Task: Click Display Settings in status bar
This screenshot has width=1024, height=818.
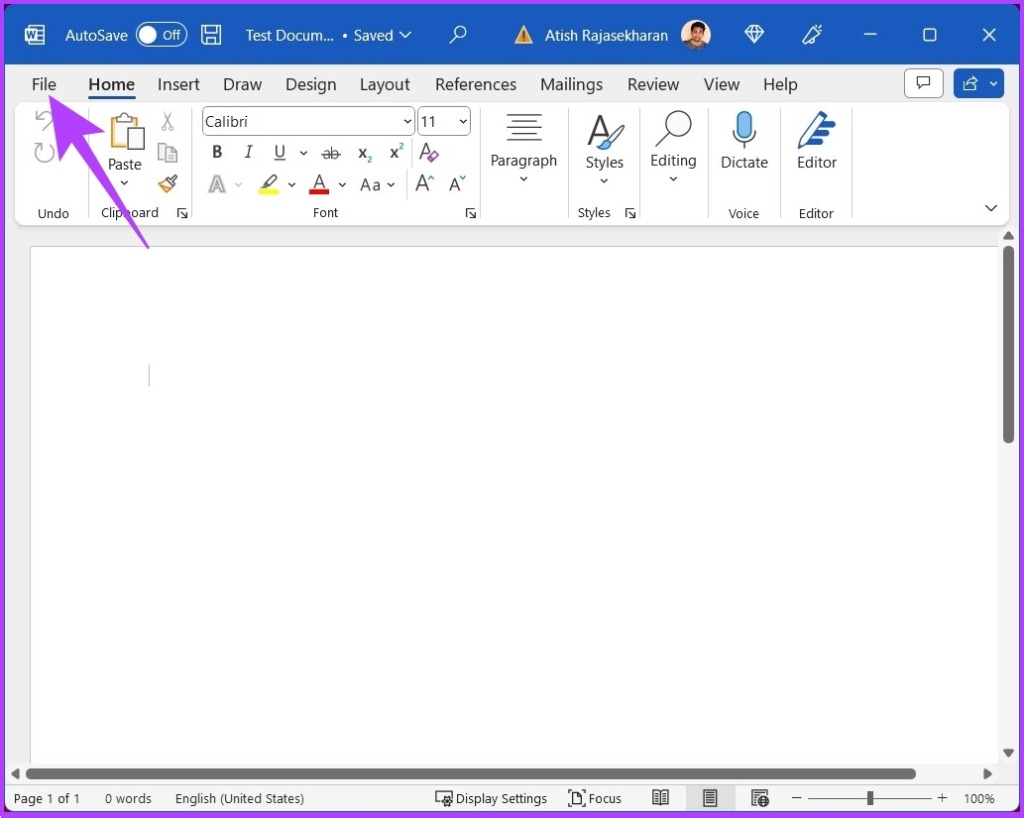Action: [492, 798]
